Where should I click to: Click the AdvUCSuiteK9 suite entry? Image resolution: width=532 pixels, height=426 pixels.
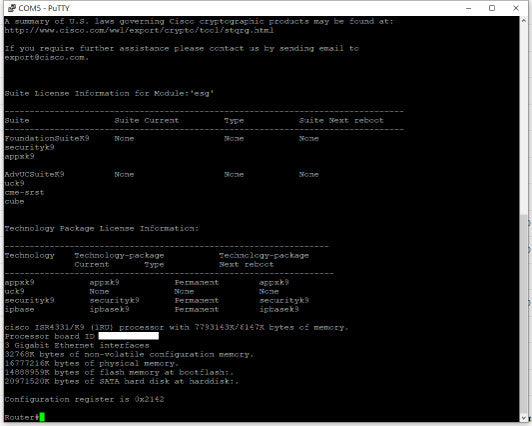[35, 174]
